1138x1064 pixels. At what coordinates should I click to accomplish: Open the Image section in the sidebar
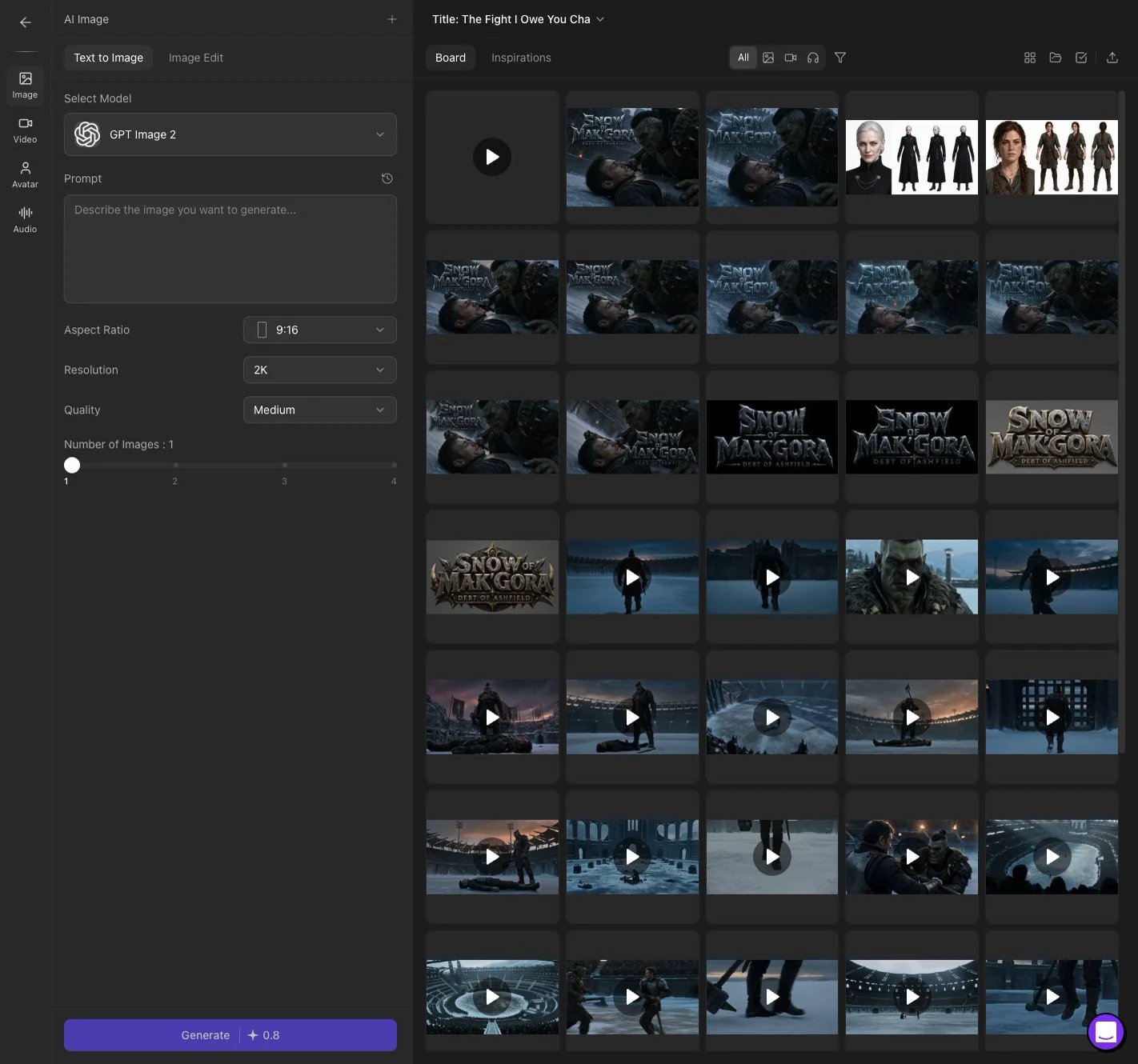coord(25,85)
